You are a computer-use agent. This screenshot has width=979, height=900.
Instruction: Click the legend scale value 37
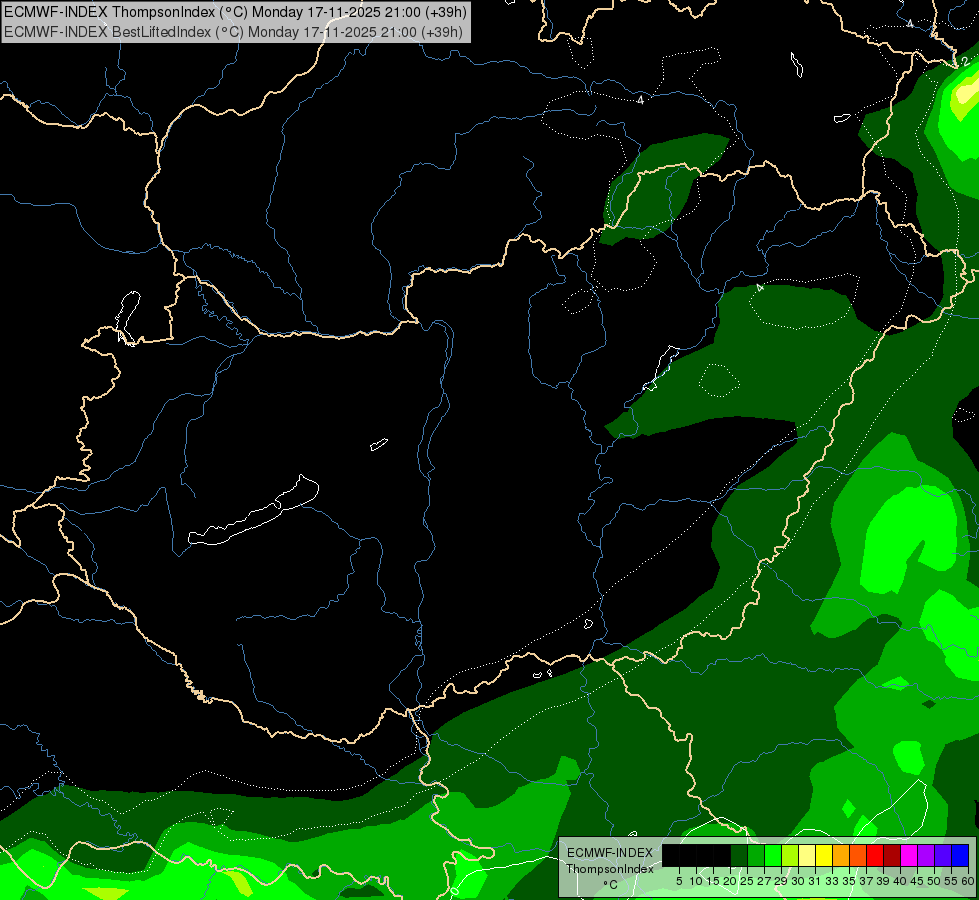pyautogui.click(x=866, y=881)
